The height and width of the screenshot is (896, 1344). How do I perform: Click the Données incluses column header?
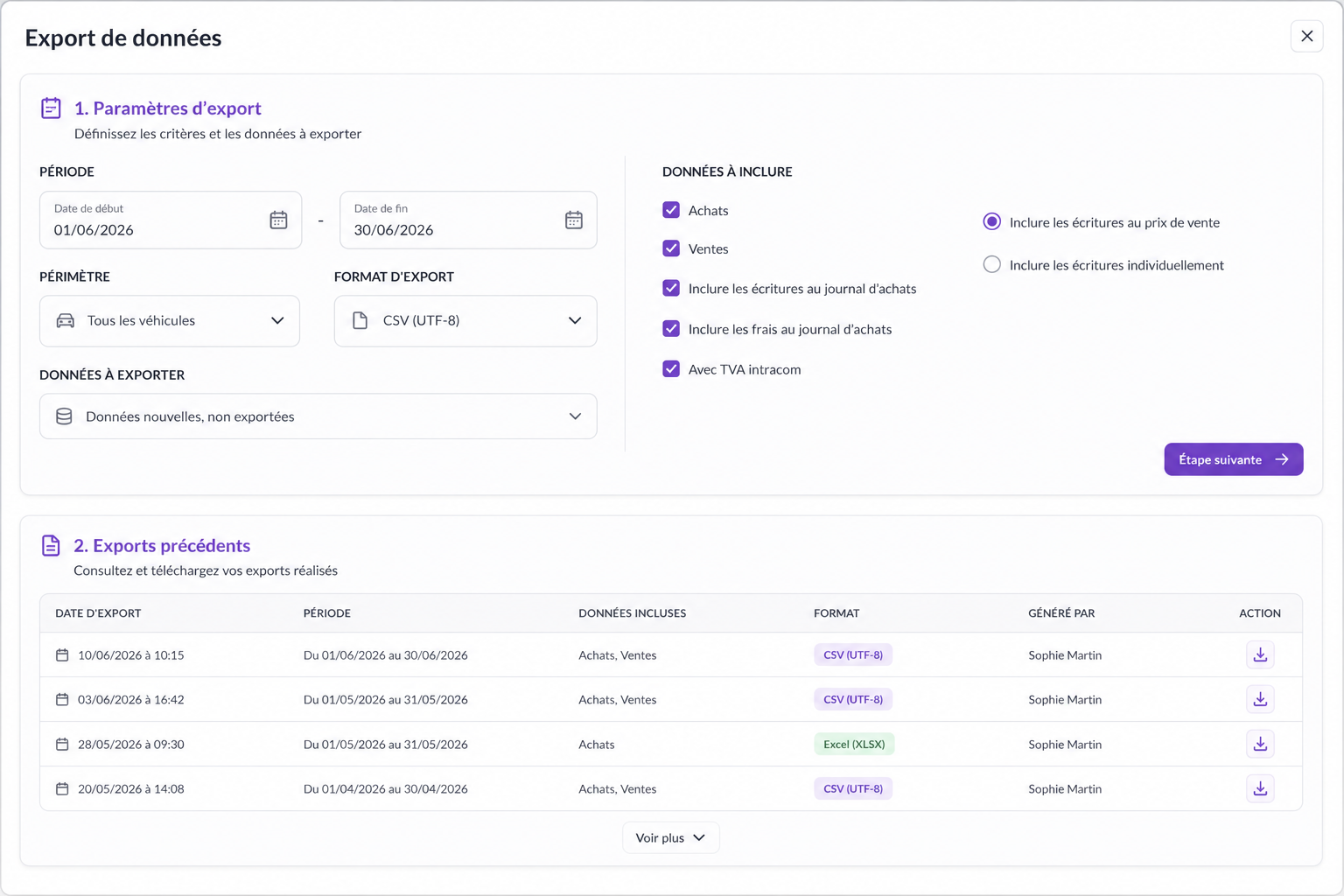633,613
